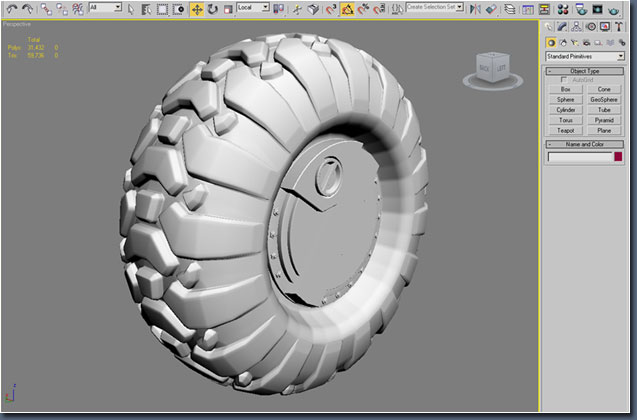This screenshot has height=420, width=637.
Task: Choose the Select Object arrow tool
Action: point(131,9)
